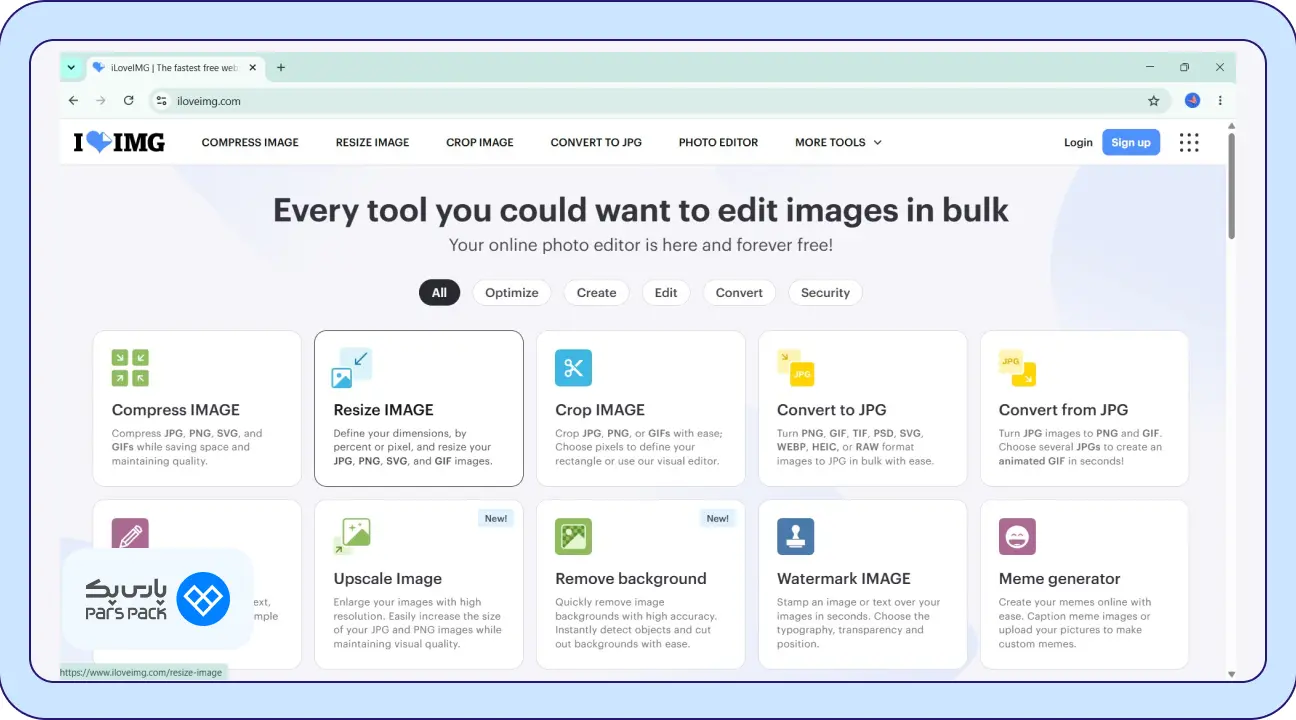
Task: Click the scrollbar down arrow
Action: point(1231,675)
